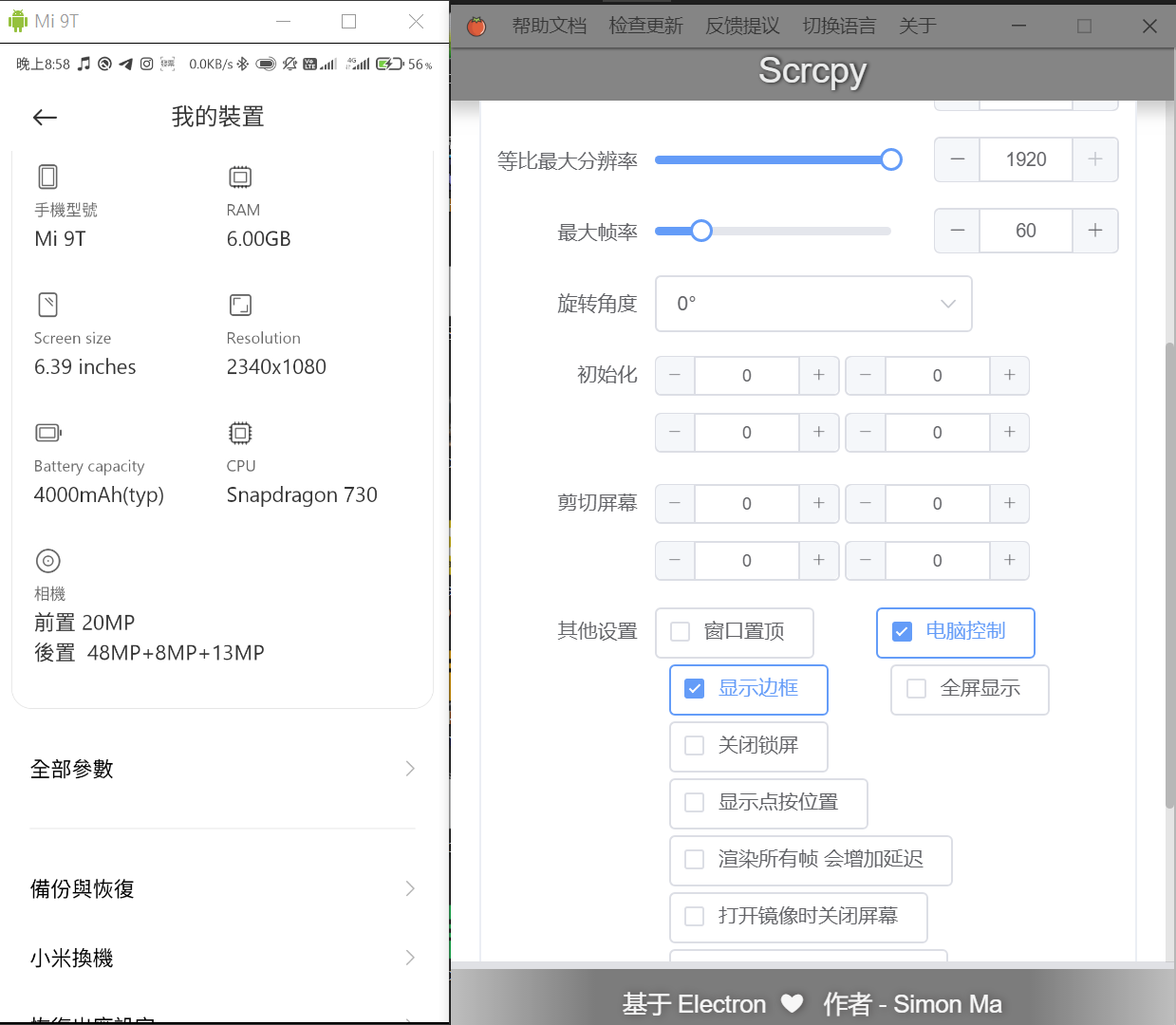Click the 60 frame rate input field

[1026, 231]
